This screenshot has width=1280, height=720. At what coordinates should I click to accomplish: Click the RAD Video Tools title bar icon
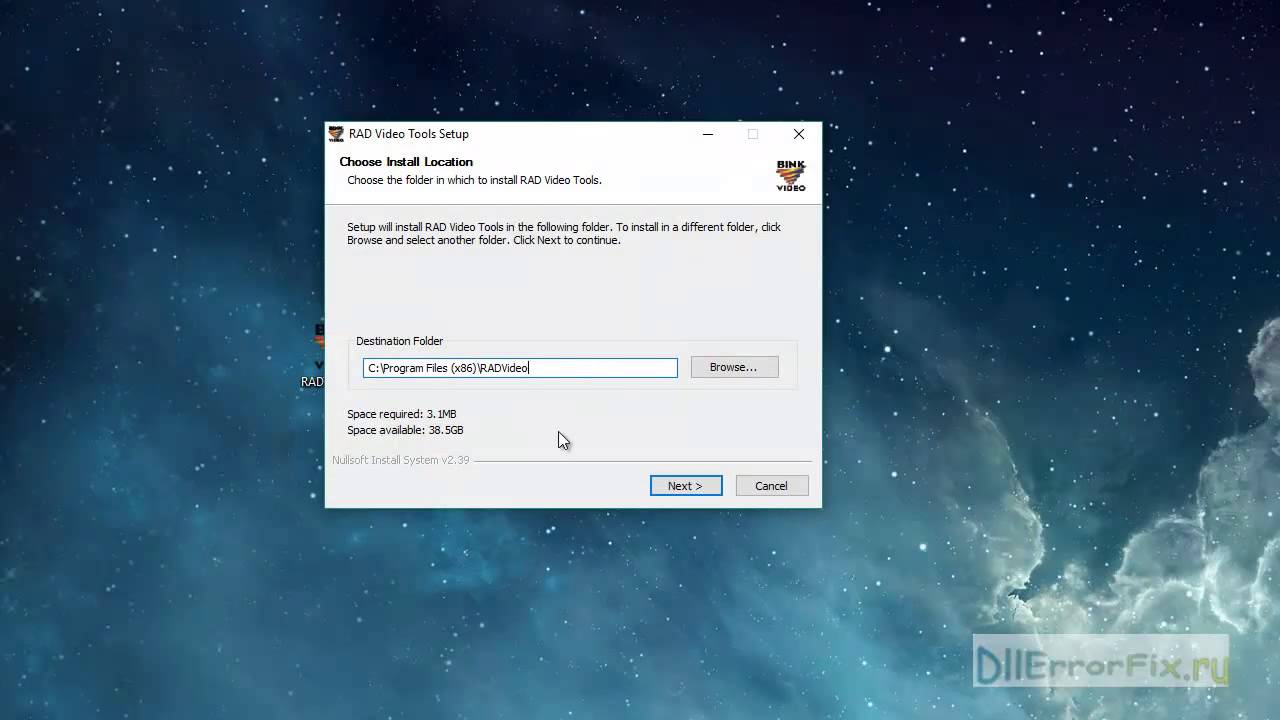pyautogui.click(x=336, y=134)
